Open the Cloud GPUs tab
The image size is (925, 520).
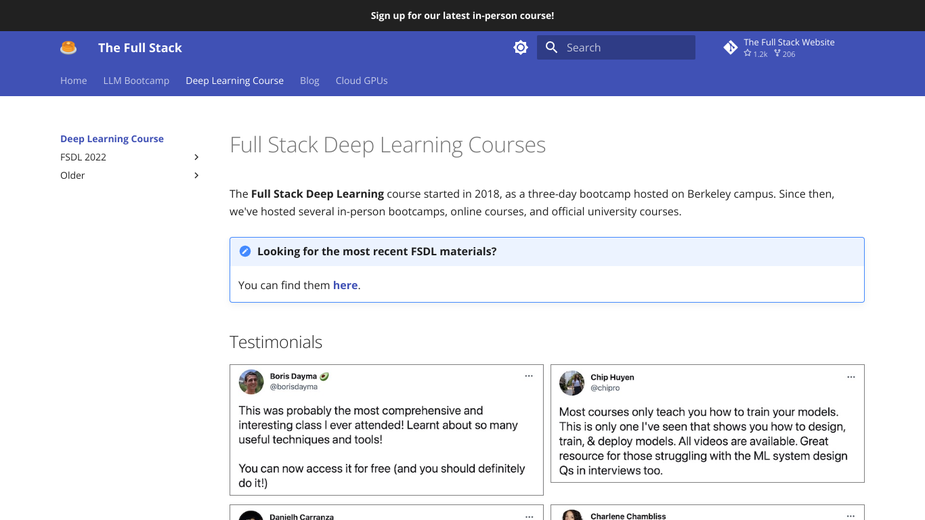coord(362,80)
